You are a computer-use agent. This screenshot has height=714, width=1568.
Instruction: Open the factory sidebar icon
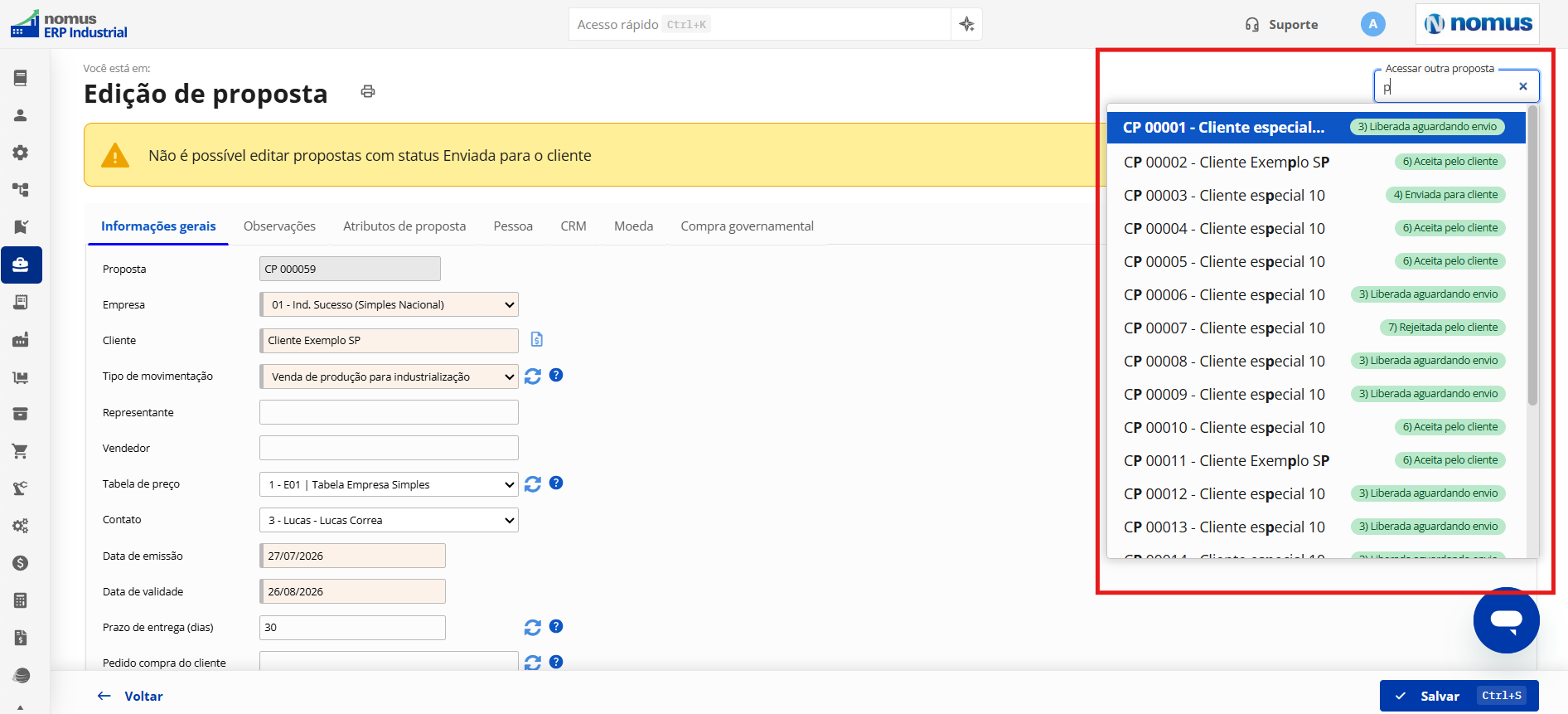[x=21, y=339]
